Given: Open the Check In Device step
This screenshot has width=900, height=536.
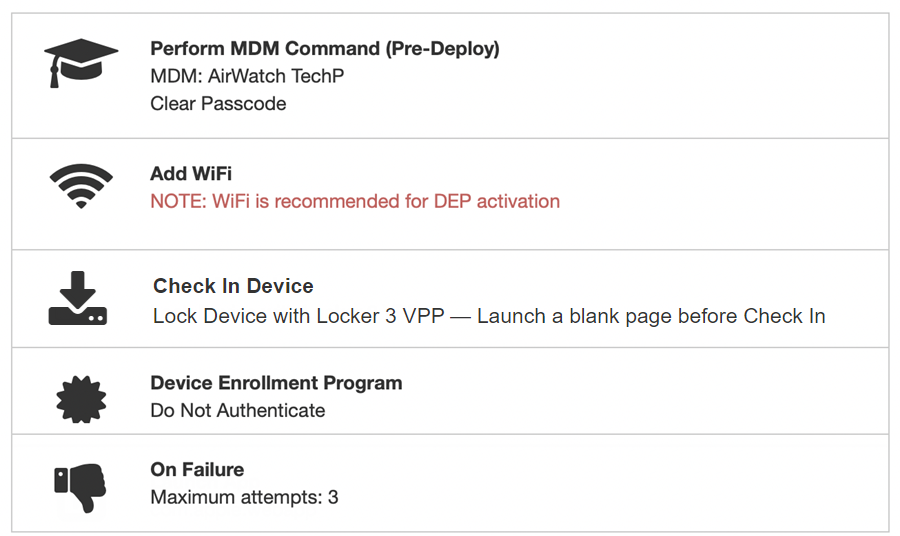Looking at the screenshot, I should (233, 286).
